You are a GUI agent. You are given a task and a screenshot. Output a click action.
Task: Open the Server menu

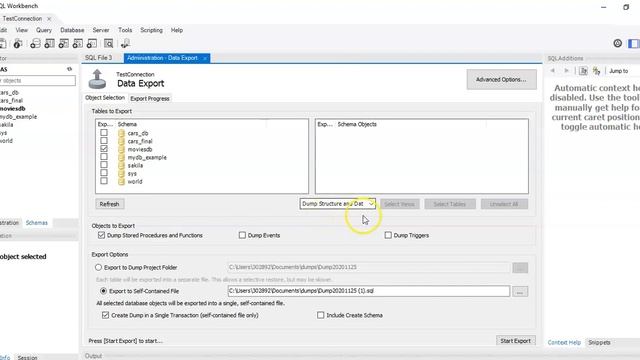click(x=101, y=30)
